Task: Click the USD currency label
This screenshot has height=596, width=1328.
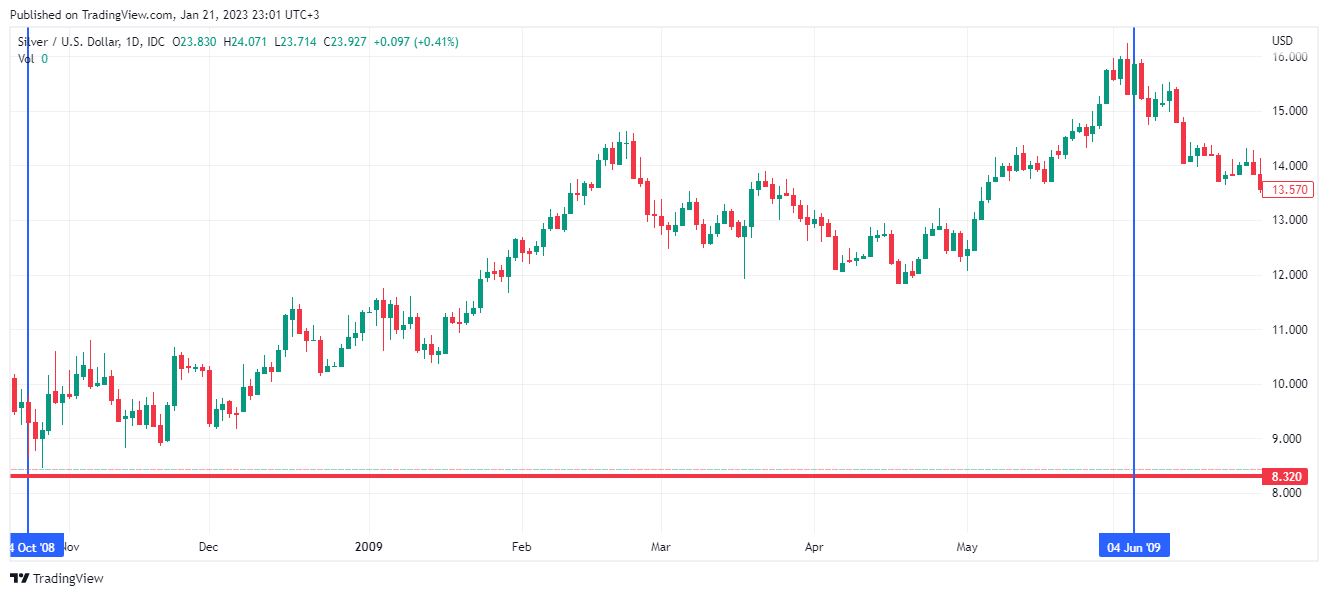Action: pyautogui.click(x=1282, y=41)
